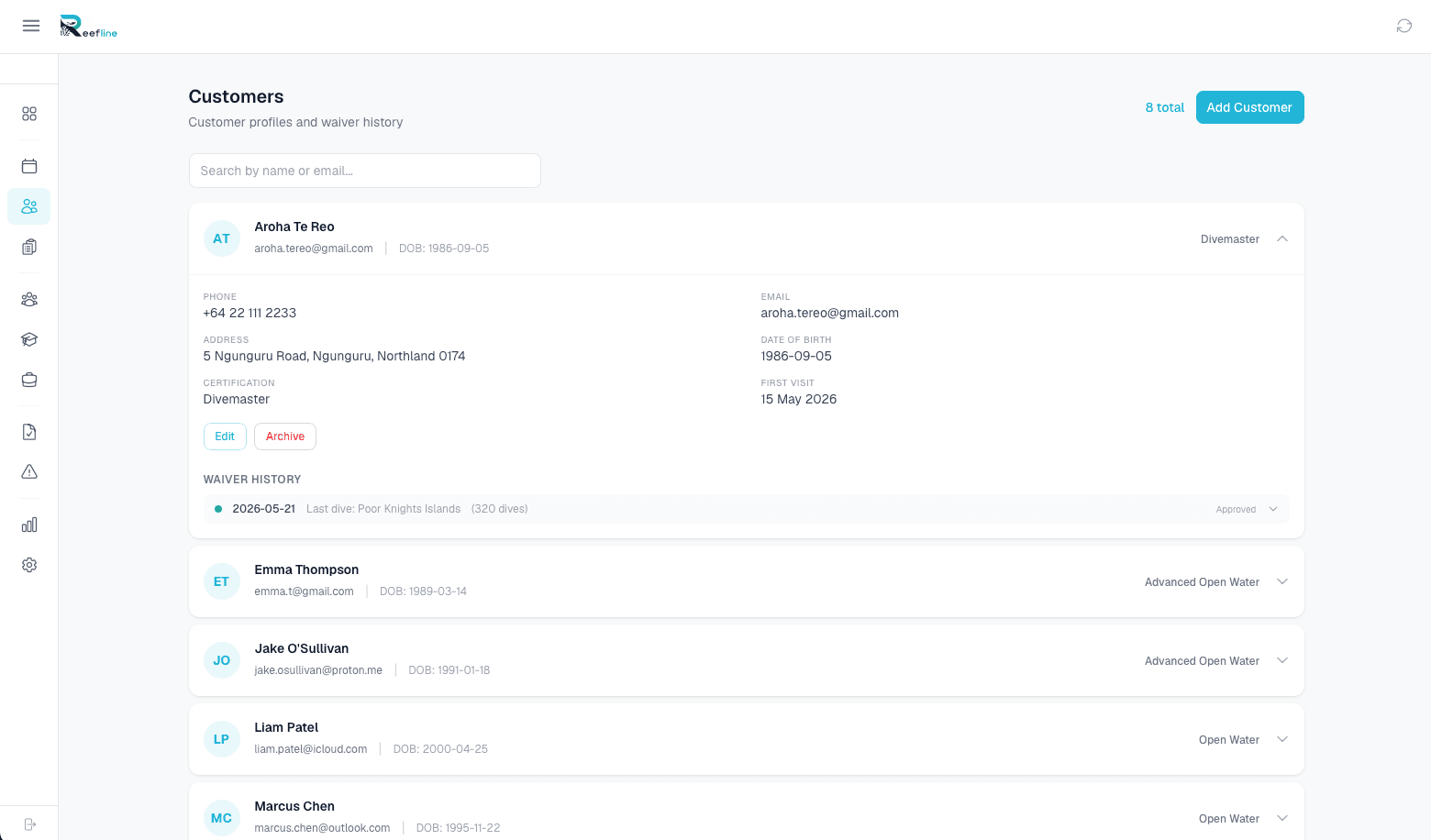Click the logout icon at sidebar bottom
Screen dimensions: 1431x840
pos(29,824)
